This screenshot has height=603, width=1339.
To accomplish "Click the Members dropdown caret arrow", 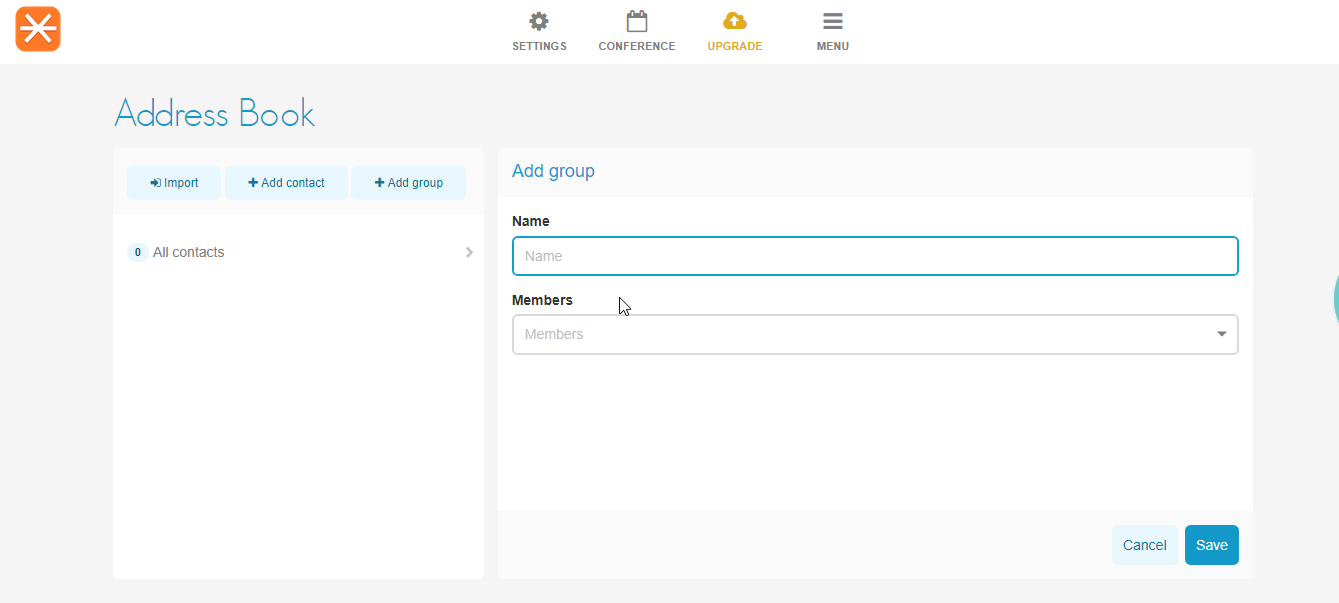I will (x=1221, y=334).
